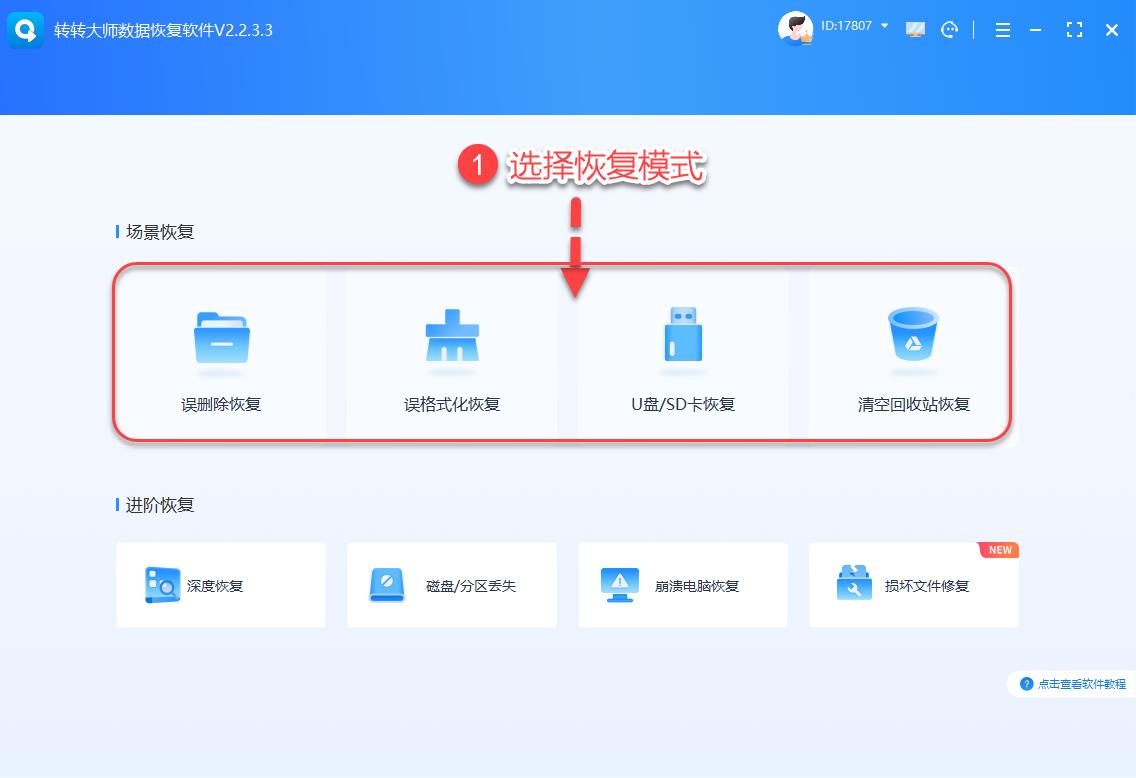Image resolution: width=1136 pixels, height=778 pixels.
Task: Click the question mark help icon
Action: coord(1027,684)
